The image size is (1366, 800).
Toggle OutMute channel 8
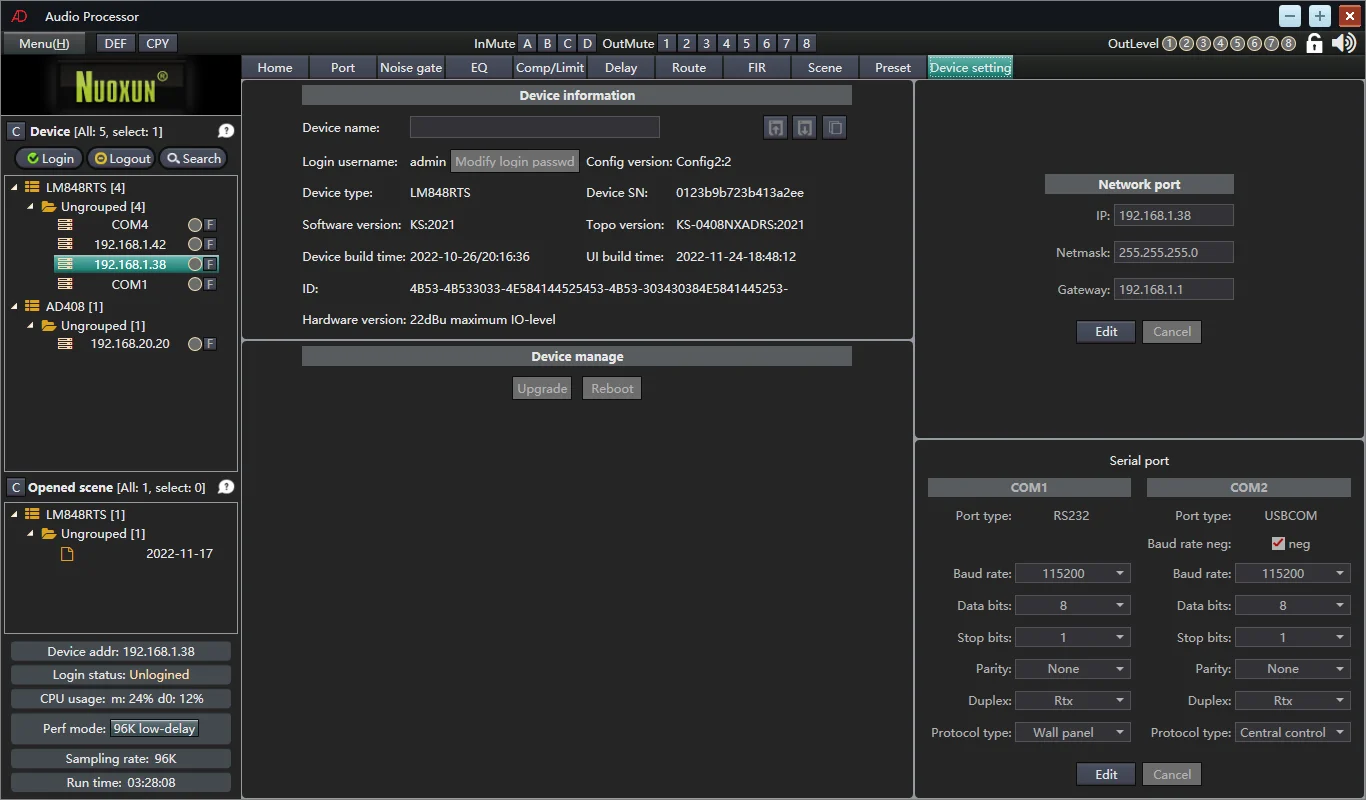coord(806,43)
